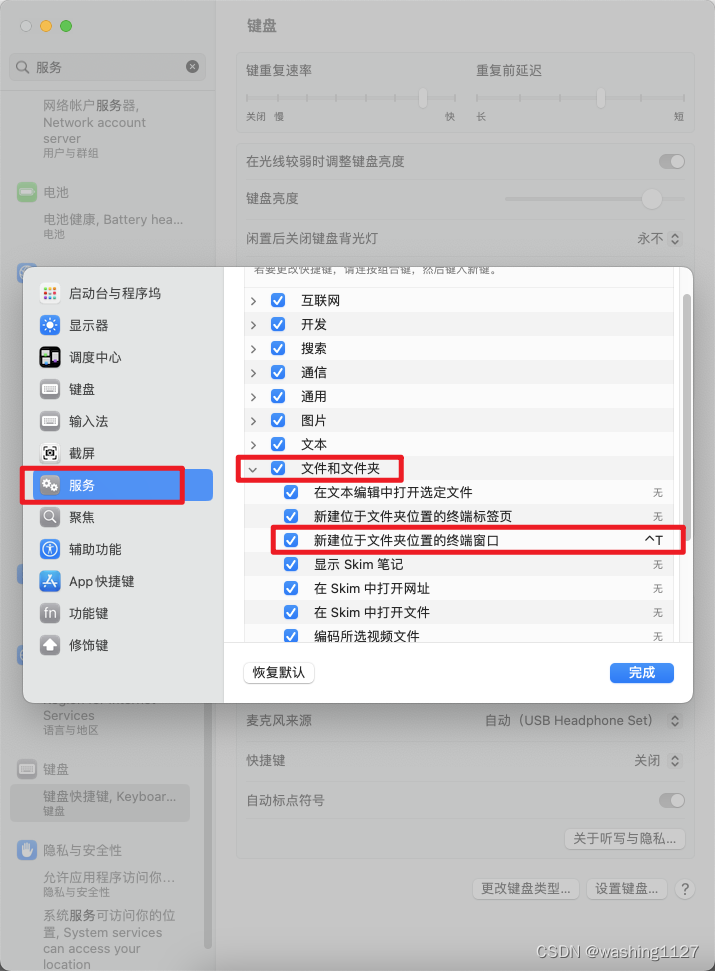Expand the 图片 services group

point(253,421)
